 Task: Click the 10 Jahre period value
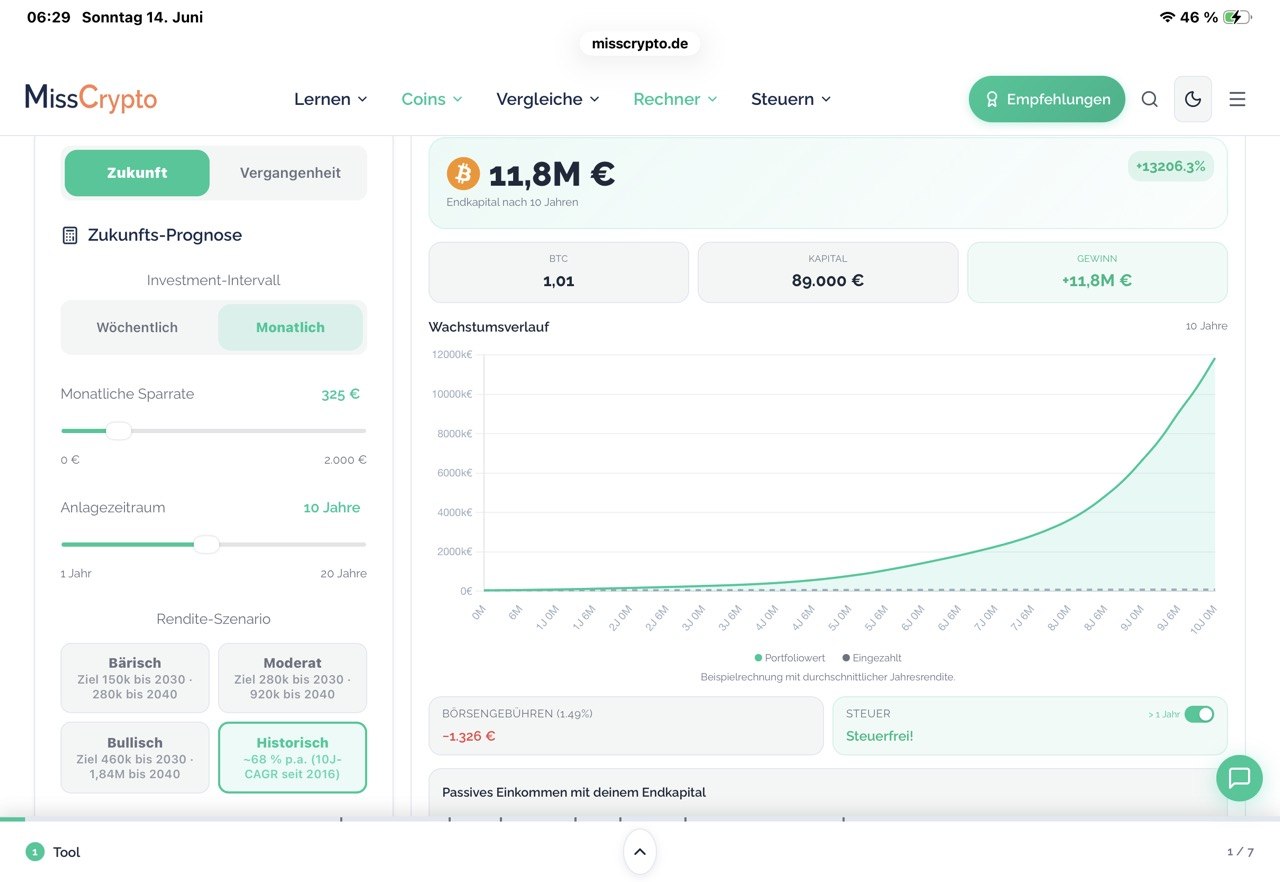click(332, 508)
